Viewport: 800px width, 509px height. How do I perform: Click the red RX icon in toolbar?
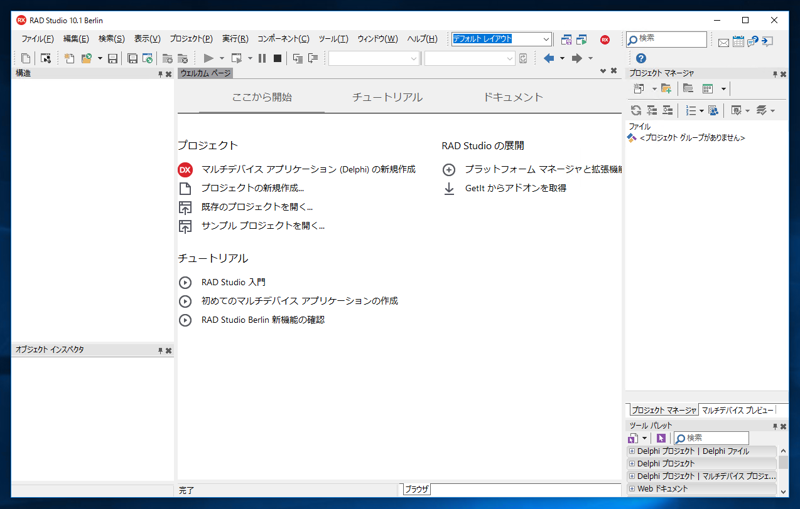pos(605,39)
